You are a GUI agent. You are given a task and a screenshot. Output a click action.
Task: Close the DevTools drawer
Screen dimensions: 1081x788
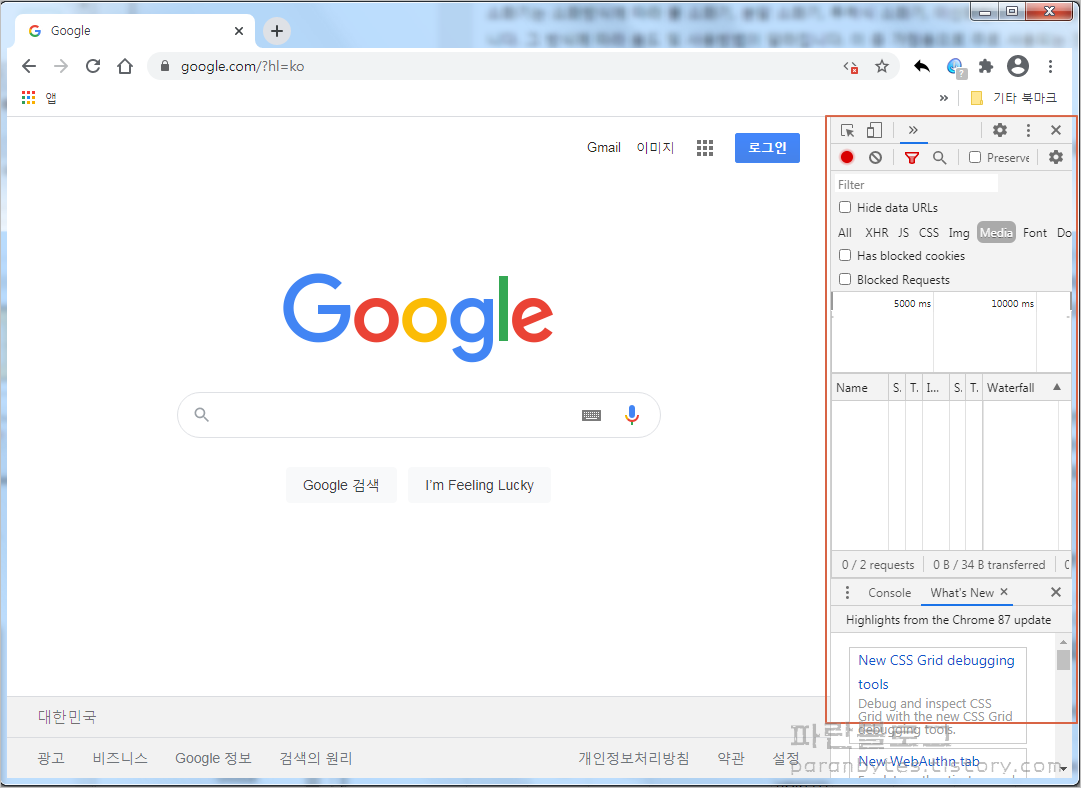[x=1055, y=592]
